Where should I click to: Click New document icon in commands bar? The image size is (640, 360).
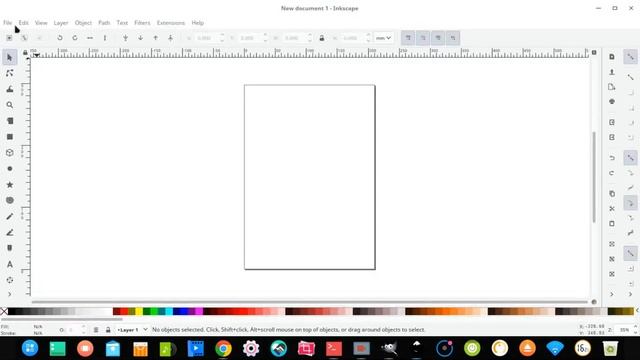pos(611,57)
